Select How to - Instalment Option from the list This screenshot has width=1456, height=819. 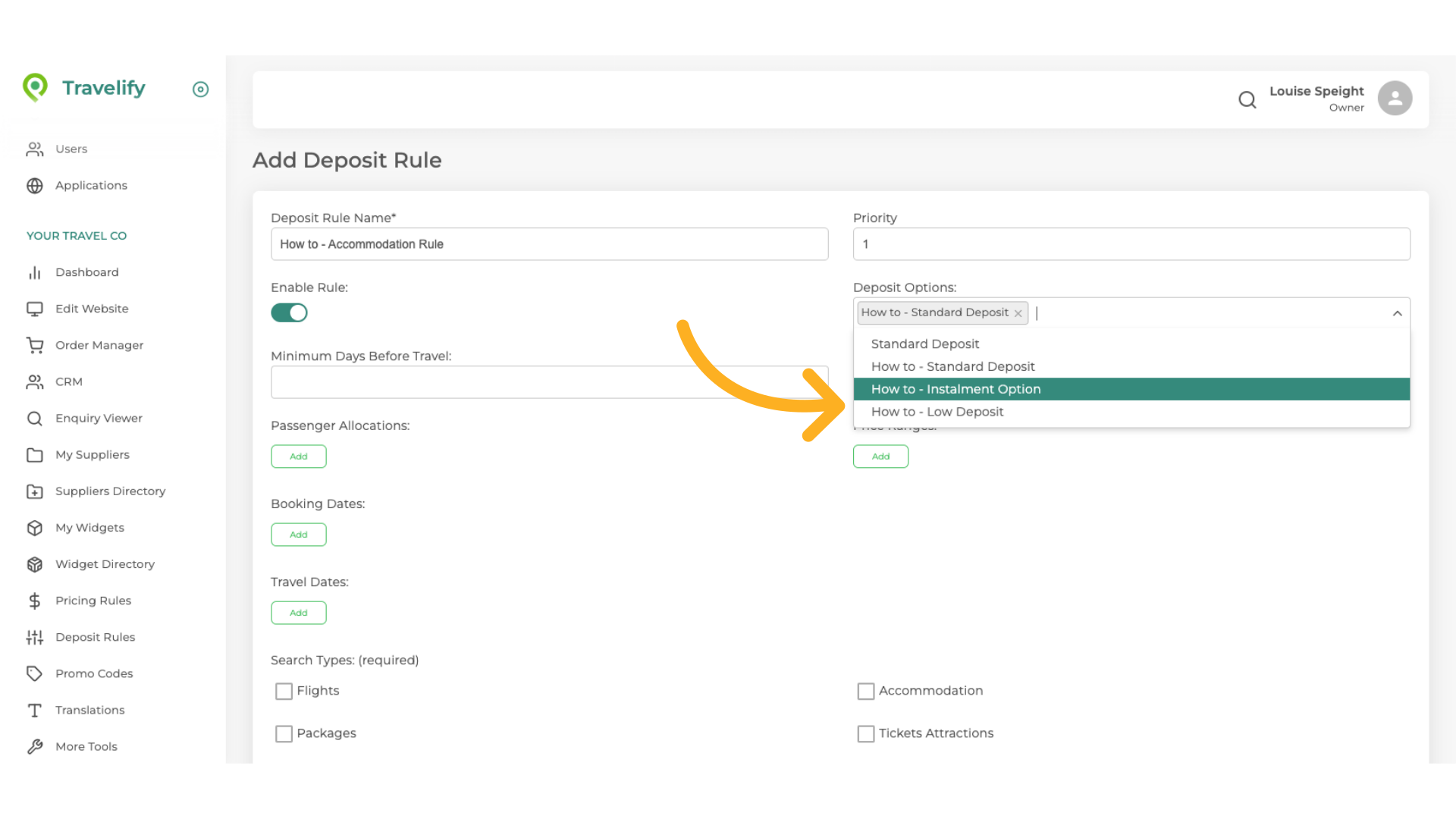tap(955, 389)
